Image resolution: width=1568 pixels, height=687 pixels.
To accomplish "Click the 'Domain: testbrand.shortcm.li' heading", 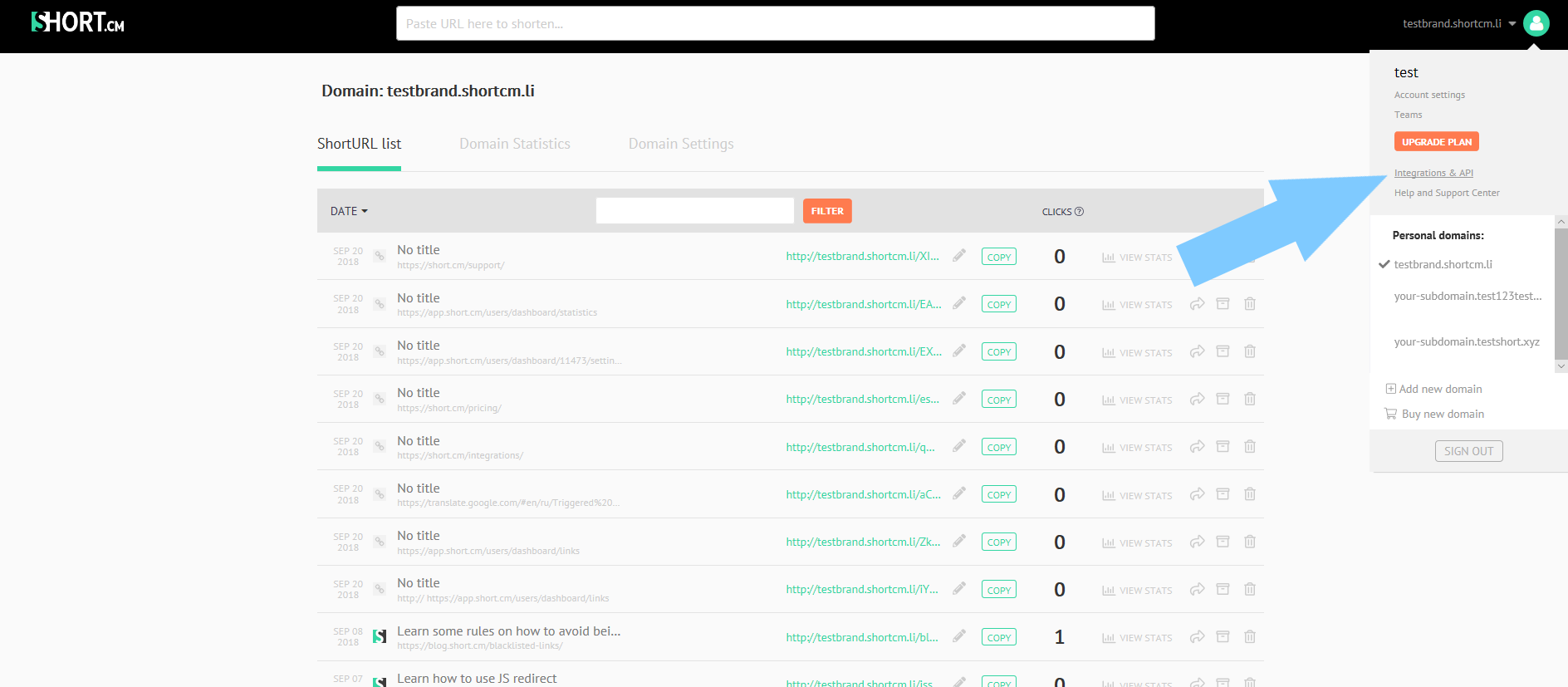I will click(x=429, y=91).
